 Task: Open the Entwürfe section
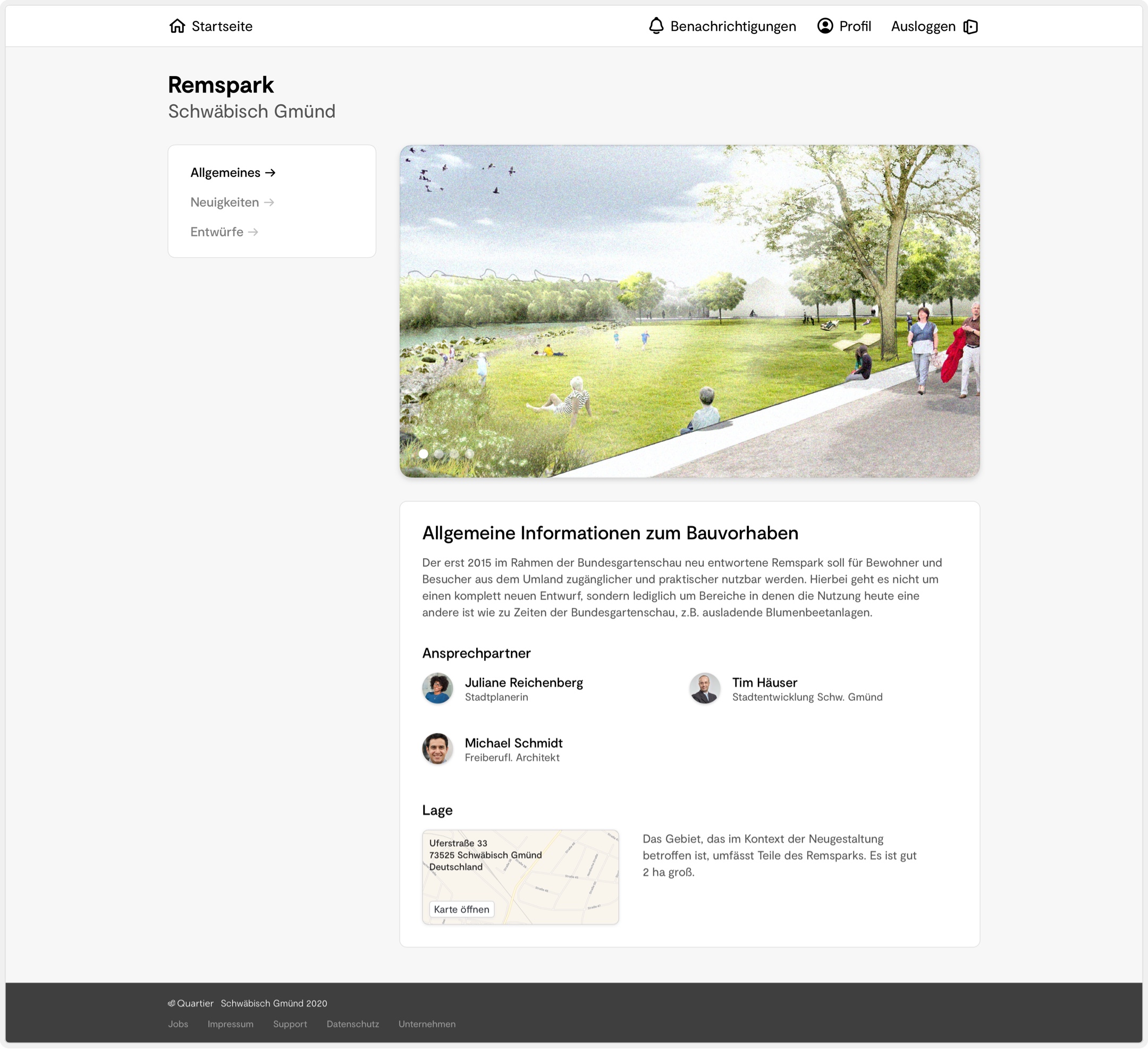pyautogui.click(x=216, y=232)
